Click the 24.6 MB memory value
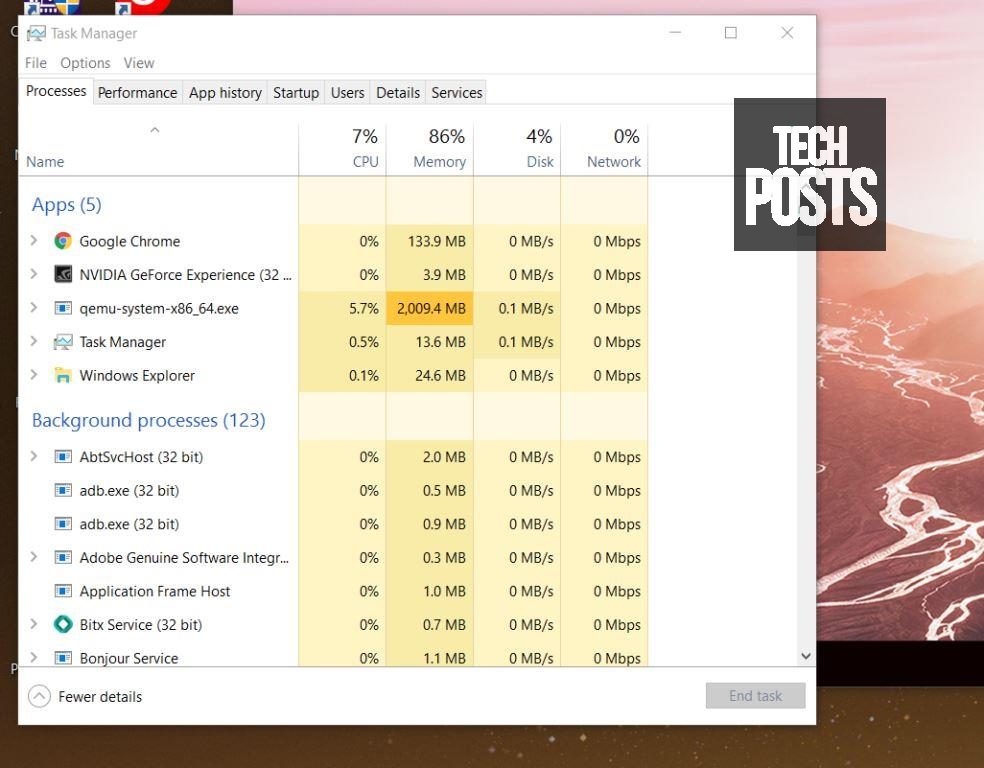 click(x=440, y=376)
